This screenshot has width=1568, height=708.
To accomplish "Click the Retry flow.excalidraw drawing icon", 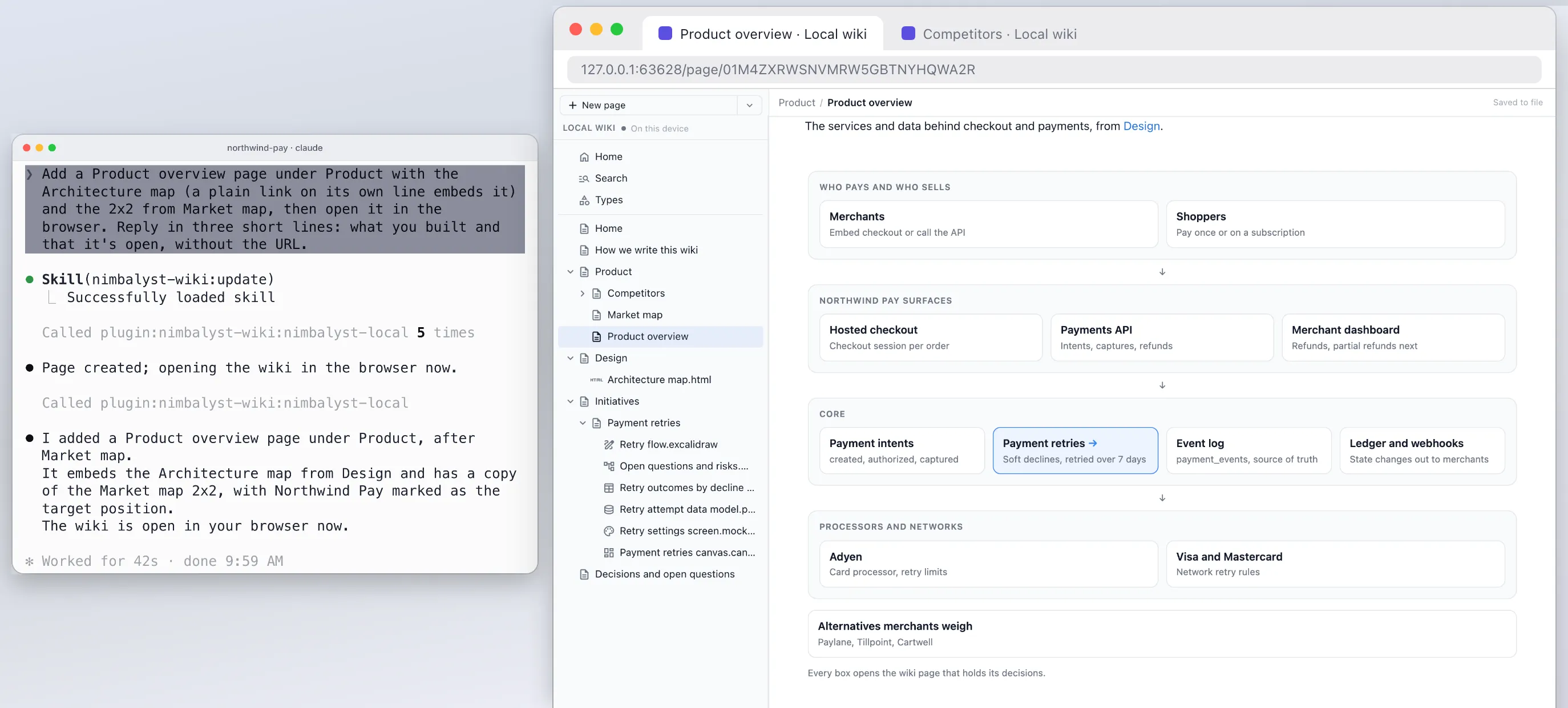I will pos(609,444).
